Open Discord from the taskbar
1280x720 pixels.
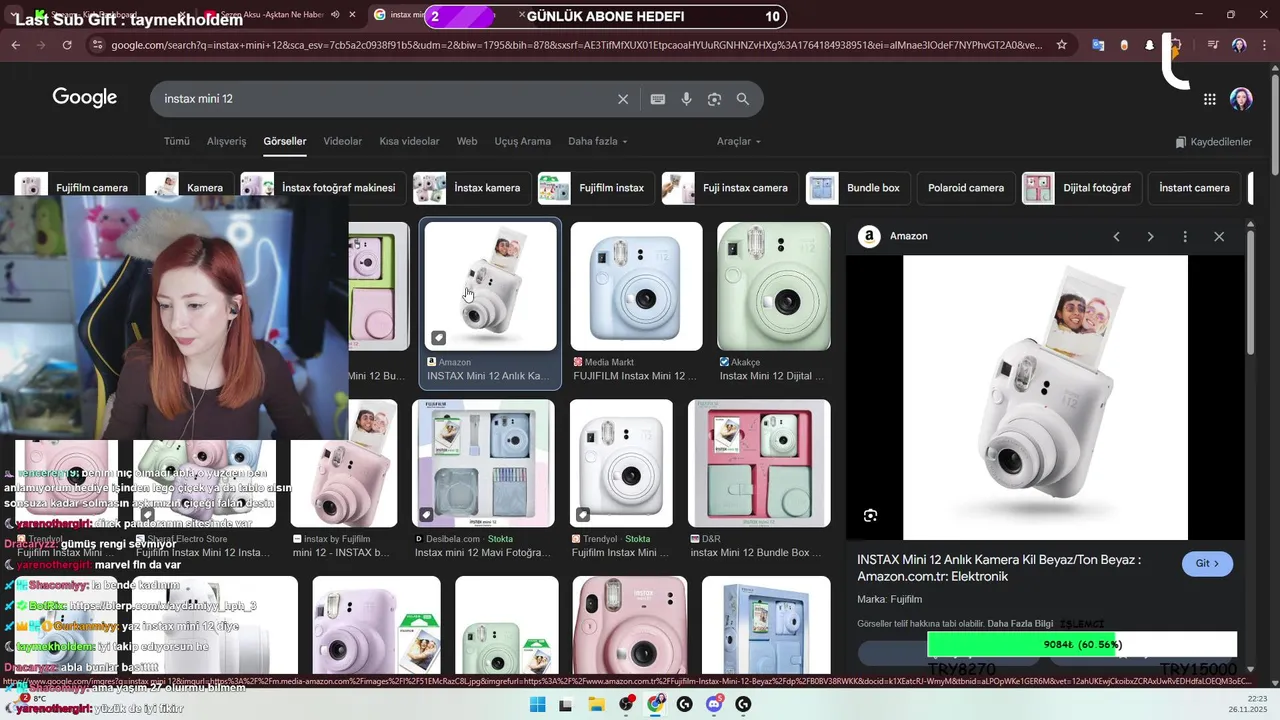pos(714,704)
